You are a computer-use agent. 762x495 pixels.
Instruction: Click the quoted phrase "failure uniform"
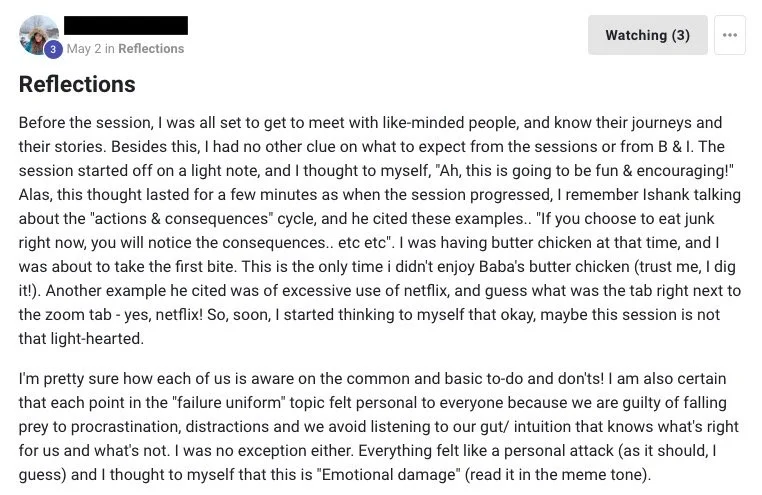(228, 403)
